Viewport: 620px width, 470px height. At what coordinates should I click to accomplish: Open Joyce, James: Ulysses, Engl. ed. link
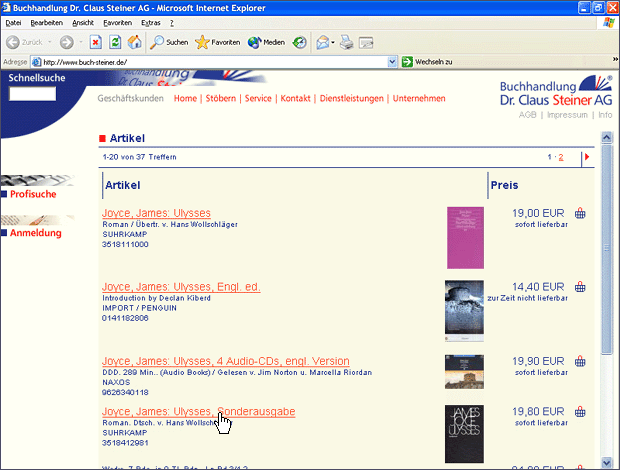(x=181, y=287)
